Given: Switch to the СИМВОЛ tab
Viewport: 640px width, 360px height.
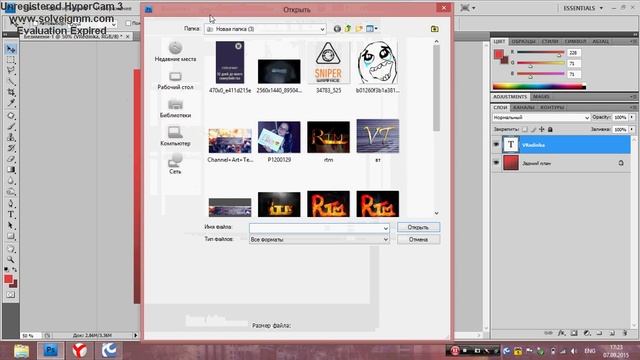Looking at the screenshot, I should point(575,41).
